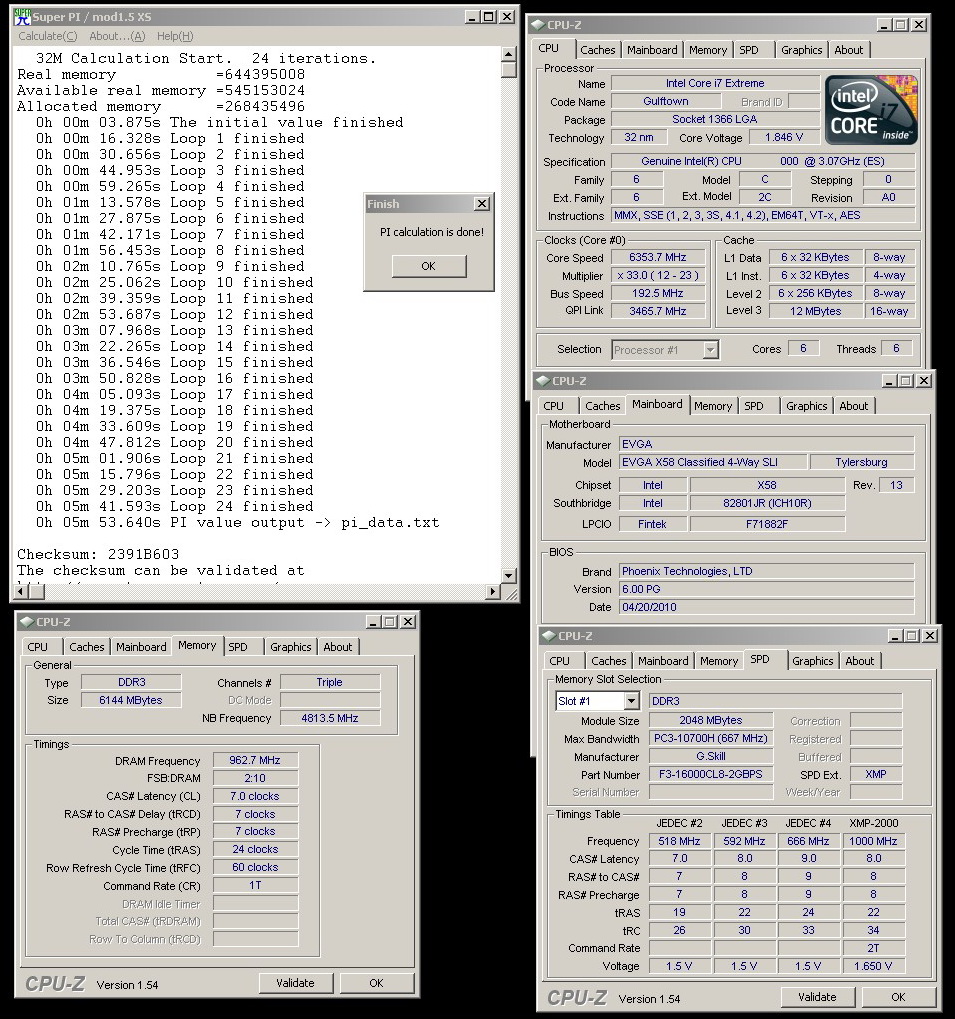
Task: Click Validate in CPU-Z memory slot window
Action: (817, 997)
